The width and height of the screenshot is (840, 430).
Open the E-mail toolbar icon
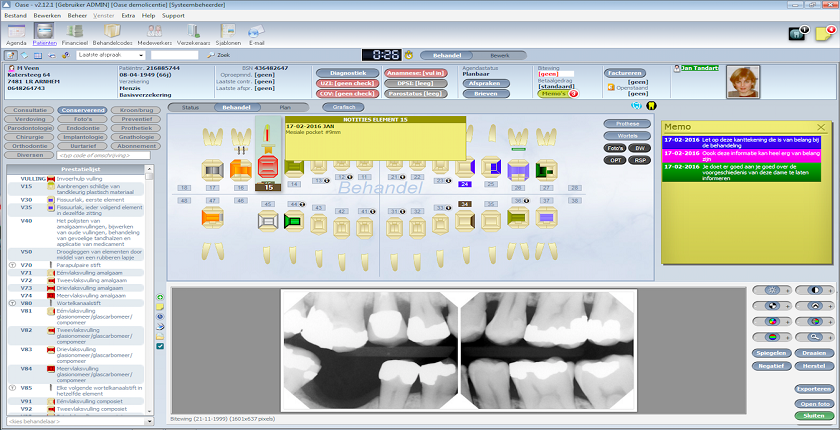pyautogui.click(x=257, y=33)
